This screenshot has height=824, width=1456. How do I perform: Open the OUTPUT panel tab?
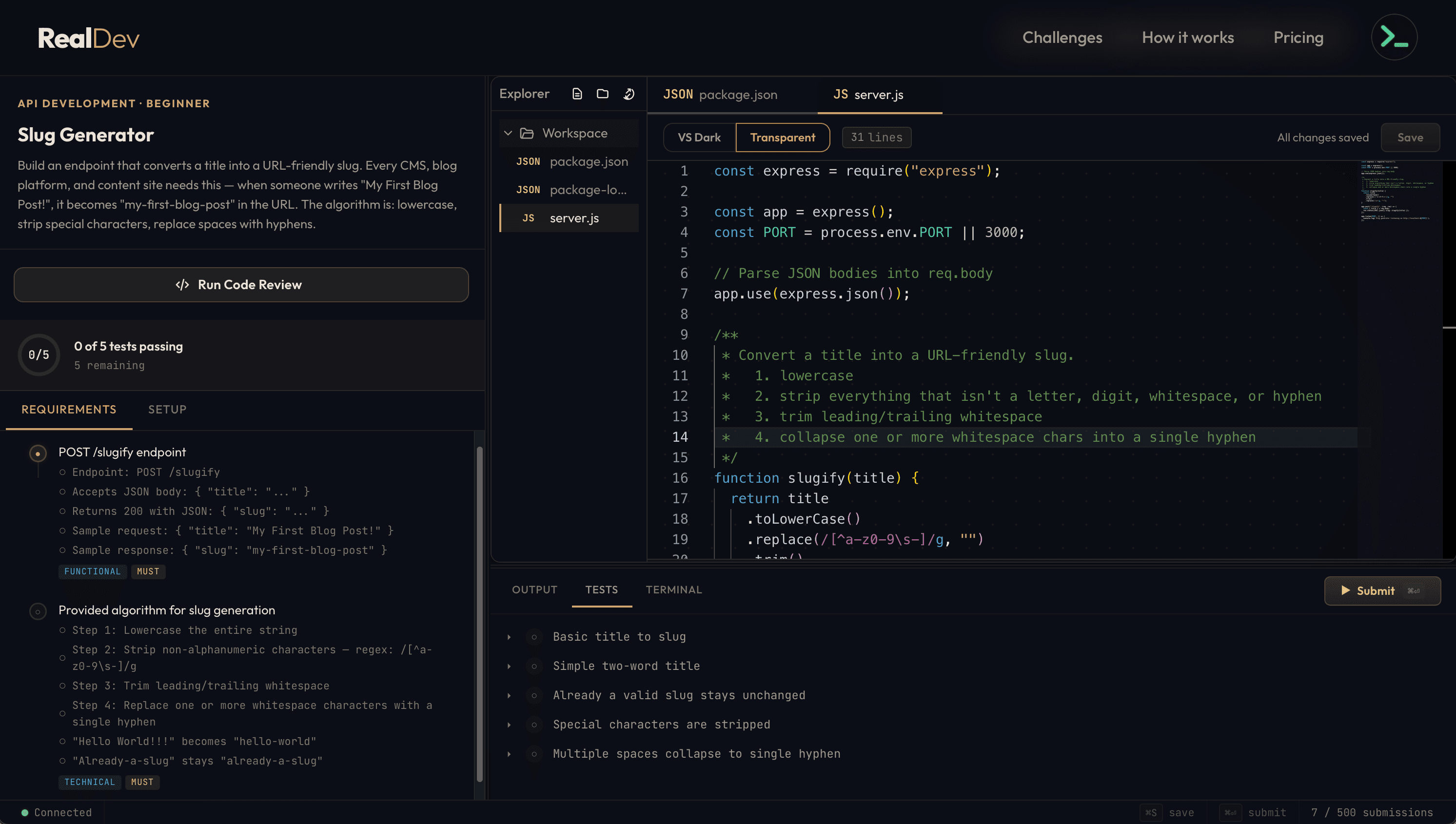pos(535,589)
